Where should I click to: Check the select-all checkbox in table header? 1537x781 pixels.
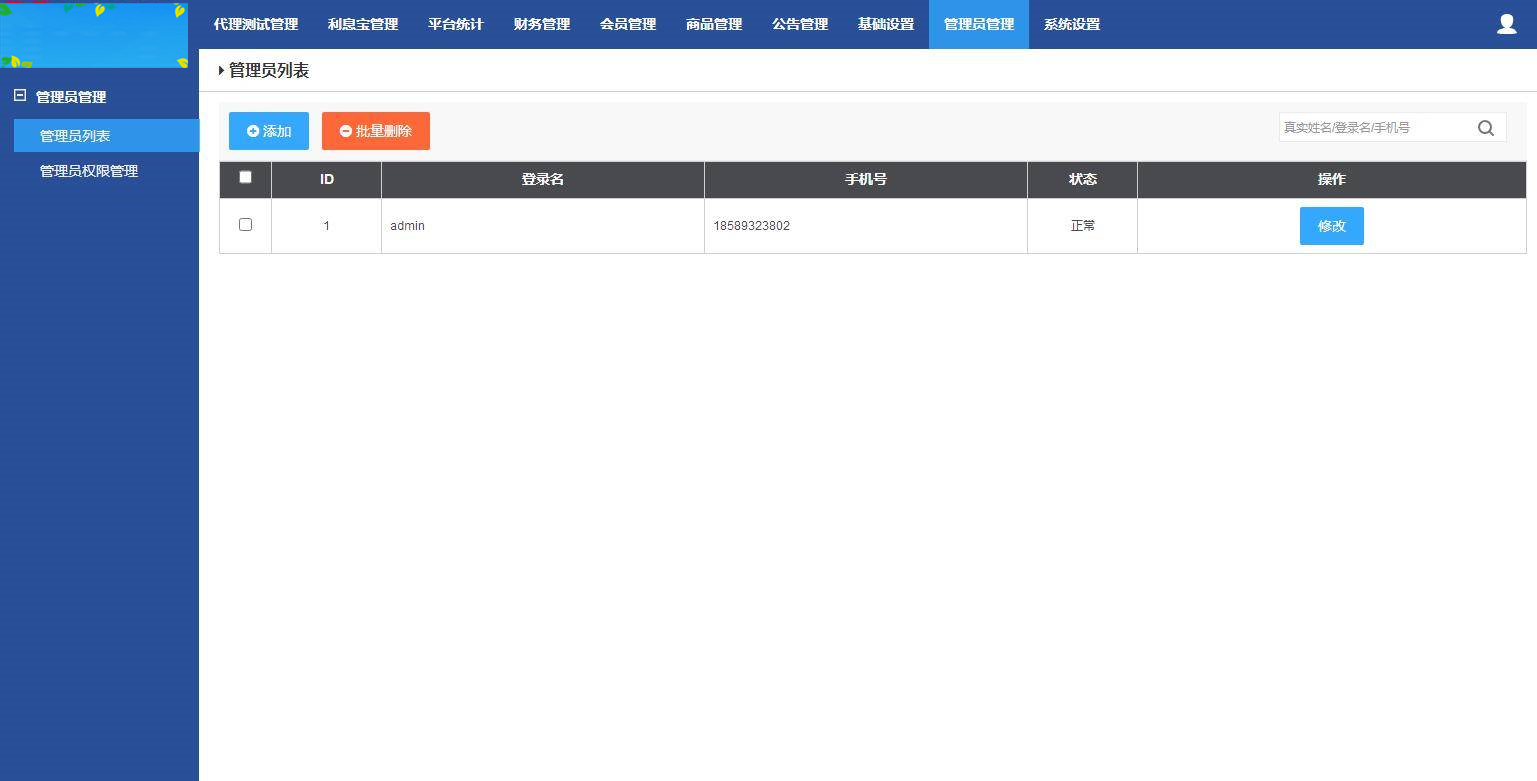point(245,176)
